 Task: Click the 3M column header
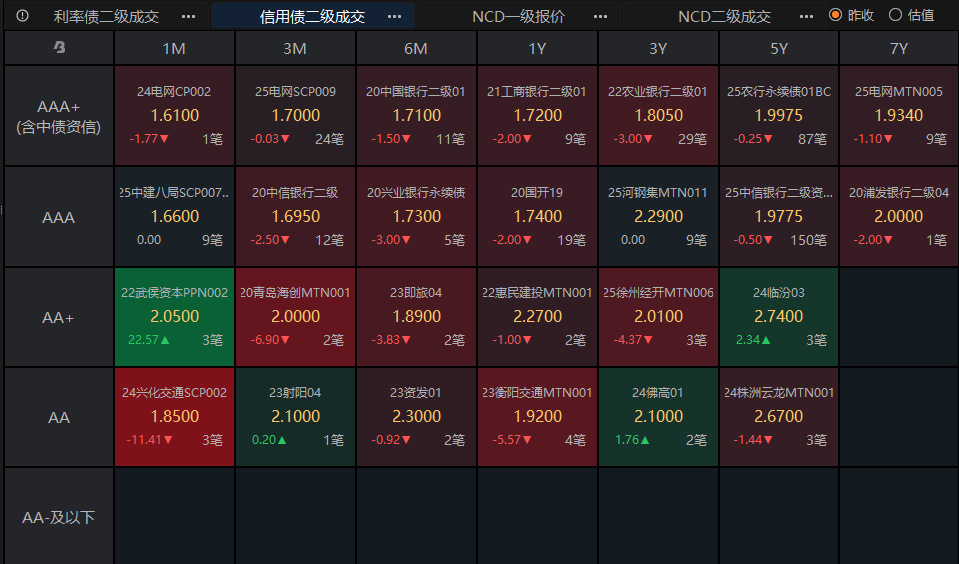click(x=295, y=48)
